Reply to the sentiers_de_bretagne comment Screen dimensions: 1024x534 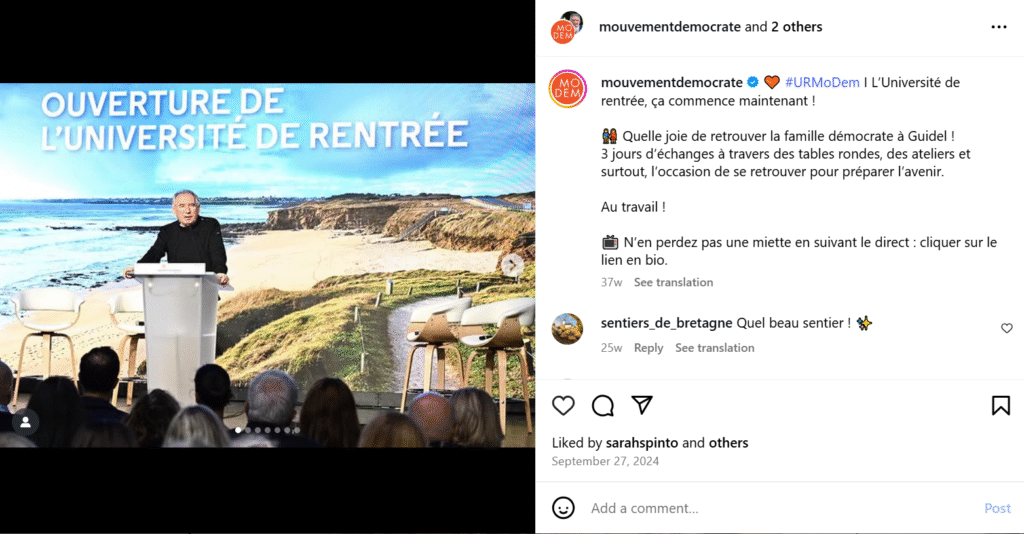(648, 348)
